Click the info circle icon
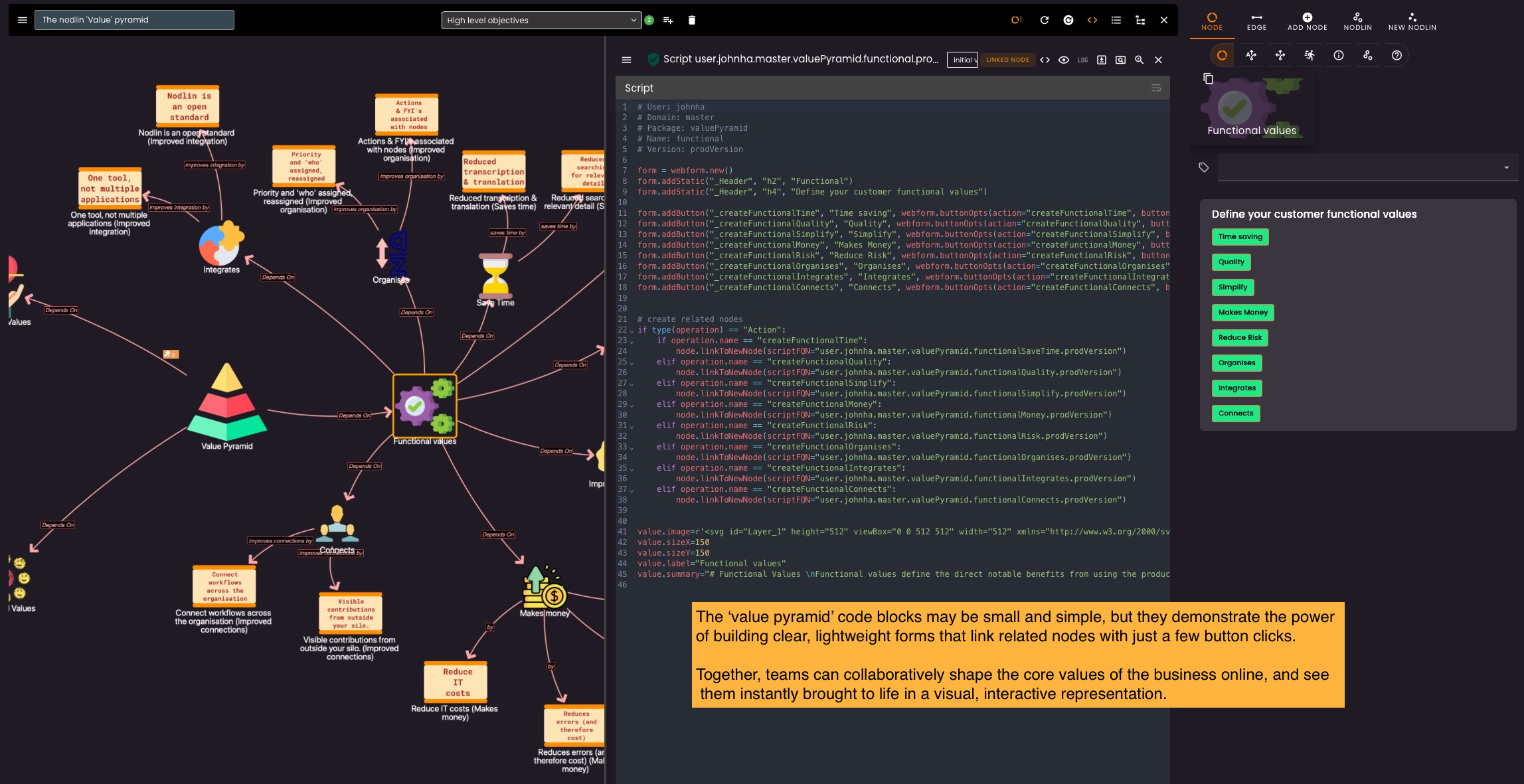The image size is (1524, 784). (1338, 56)
